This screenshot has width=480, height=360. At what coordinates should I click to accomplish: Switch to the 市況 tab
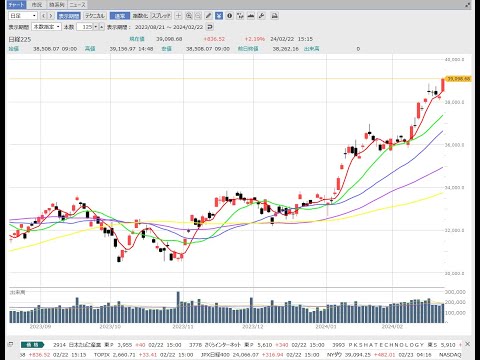coord(37,5)
